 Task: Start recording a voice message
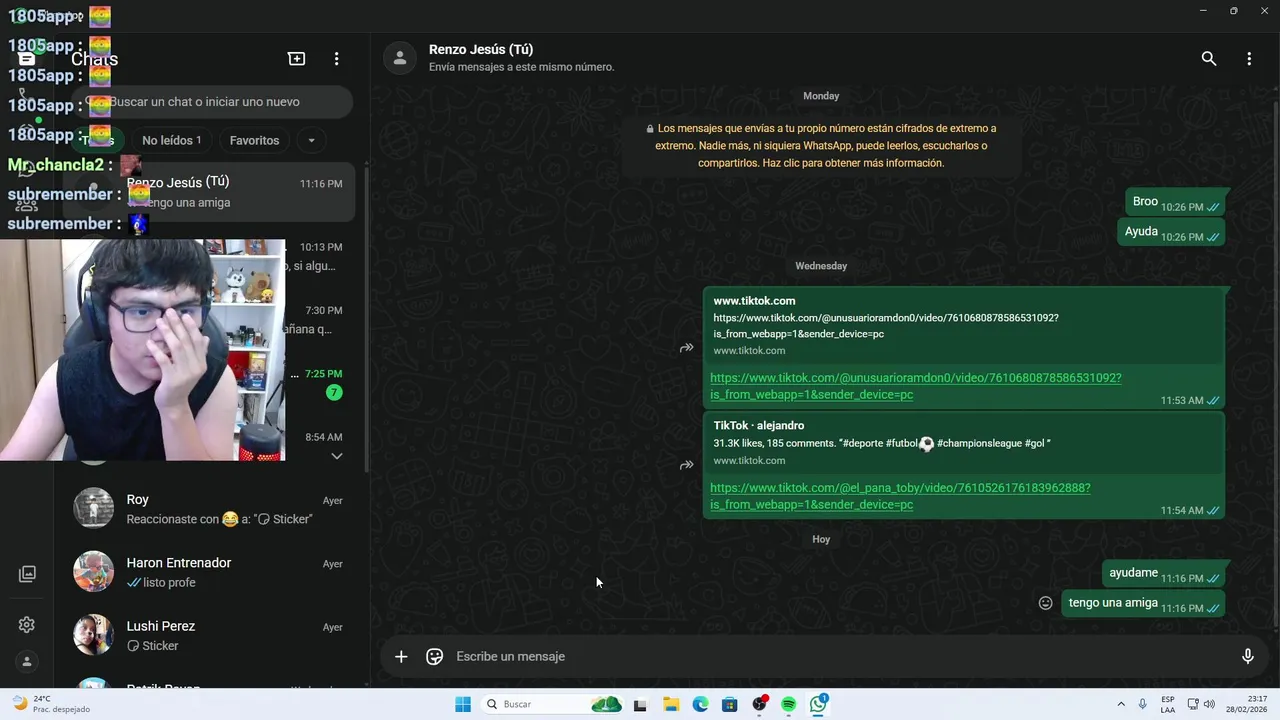click(x=1248, y=656)
